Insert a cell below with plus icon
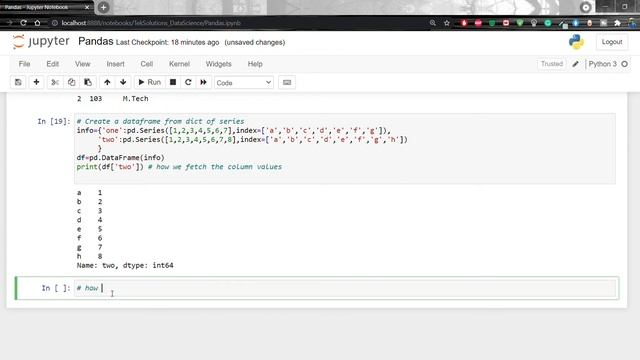The width and height of the screenshot is (640, 360). (36, 82)
